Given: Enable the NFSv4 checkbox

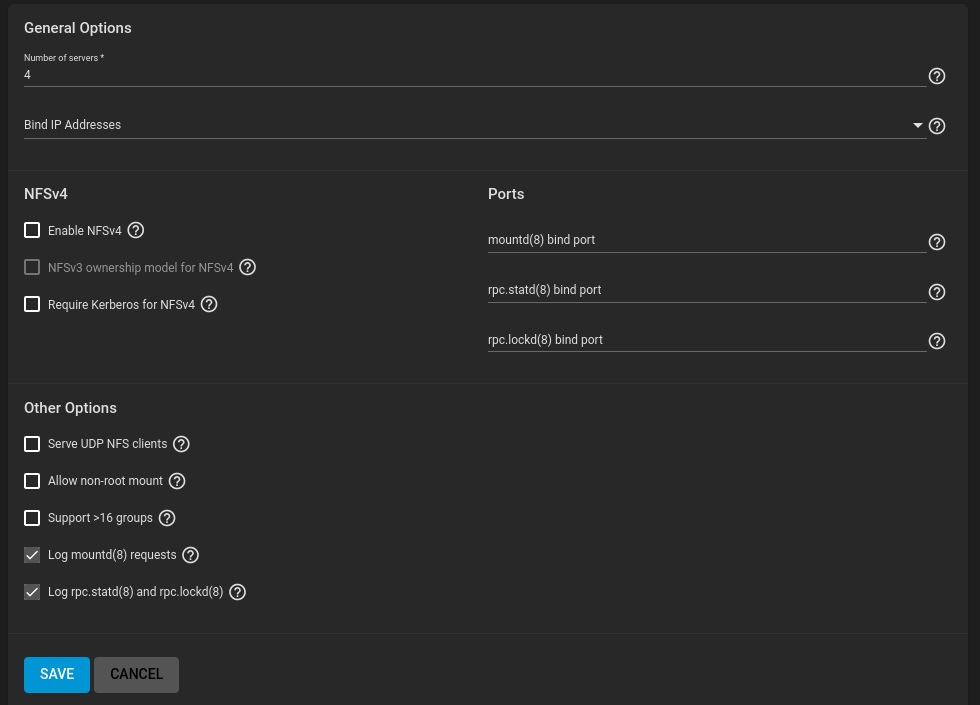Looking at the screenshot, I should point(32,230).
